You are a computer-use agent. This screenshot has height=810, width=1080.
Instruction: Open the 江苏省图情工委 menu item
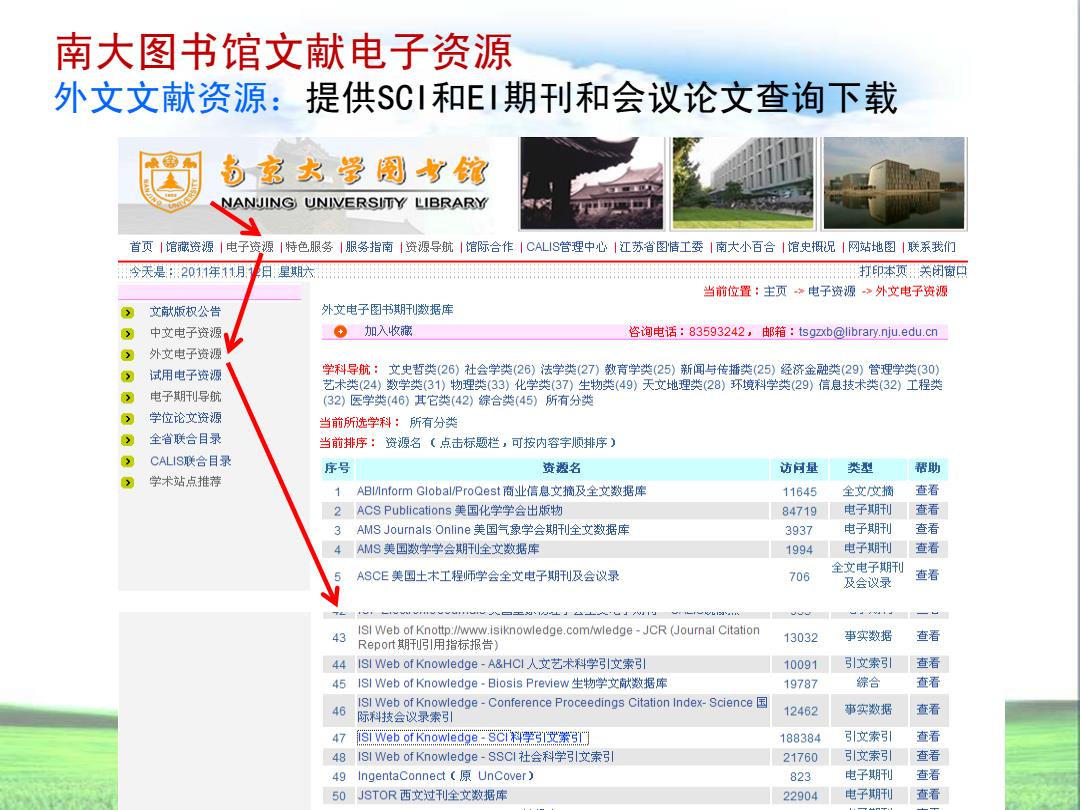[661, 247]
